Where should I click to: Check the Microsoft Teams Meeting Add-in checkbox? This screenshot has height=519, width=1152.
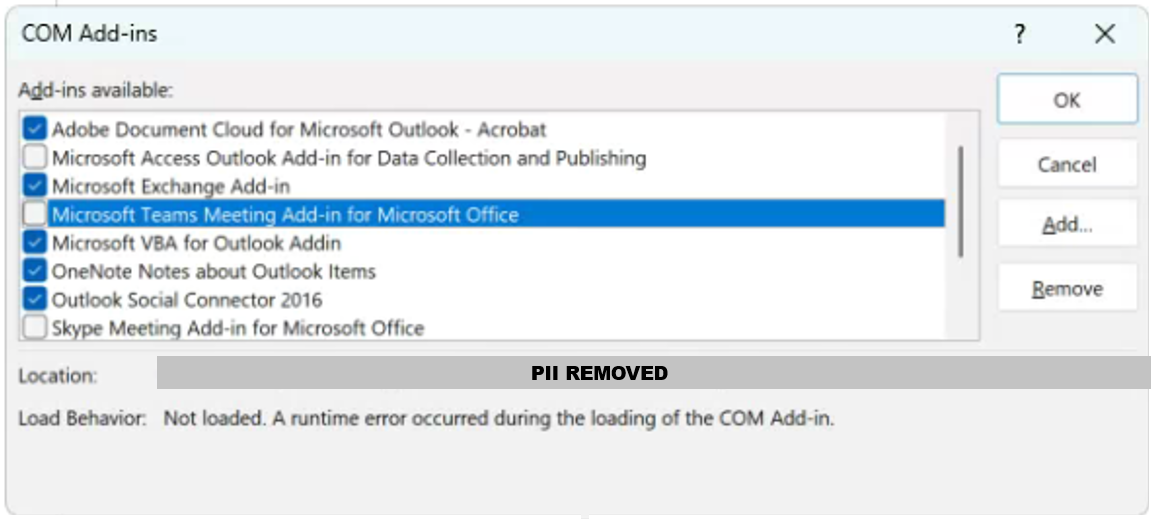tap(35, 214)
